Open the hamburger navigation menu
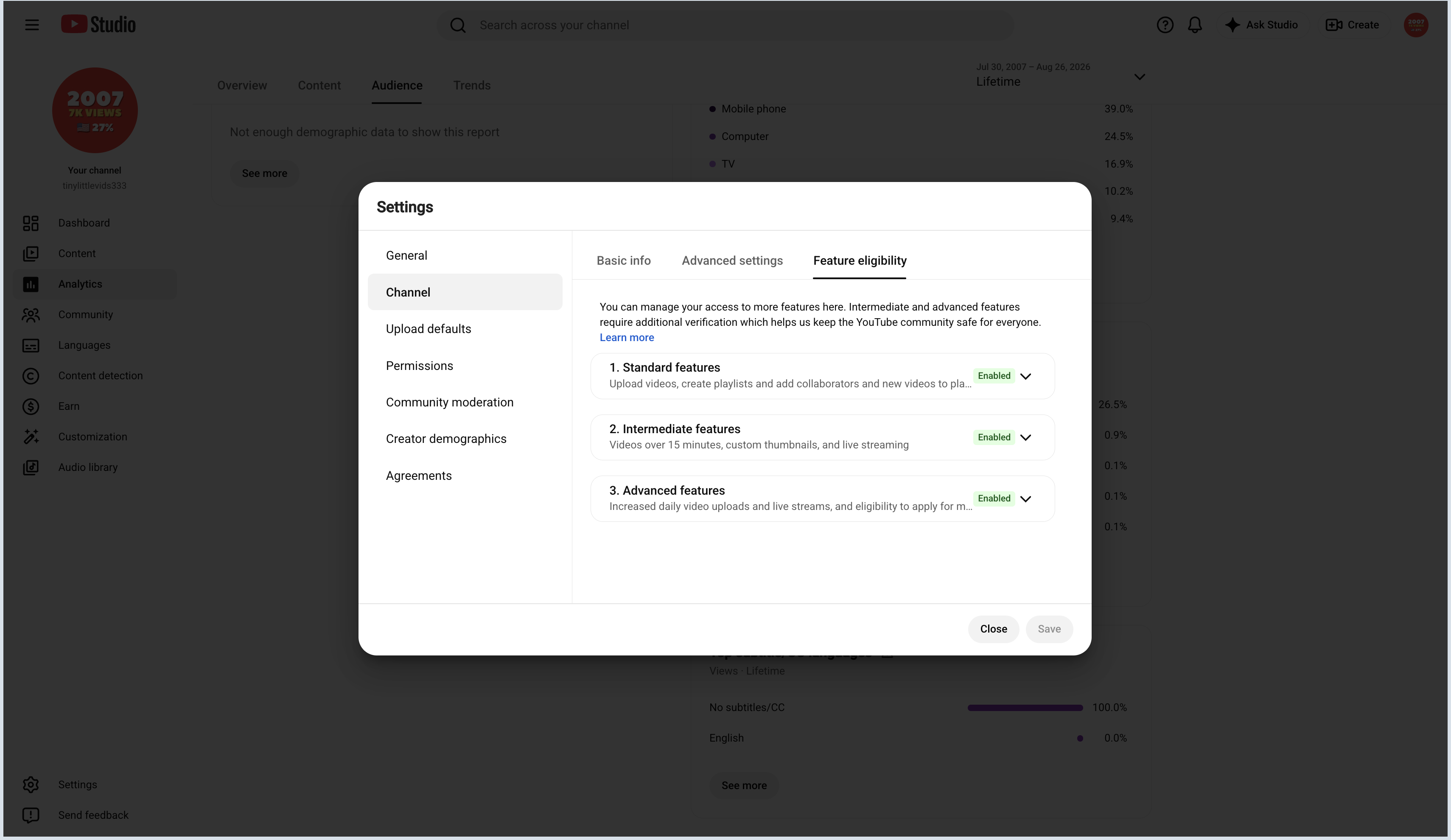 (x=32, y=25)
